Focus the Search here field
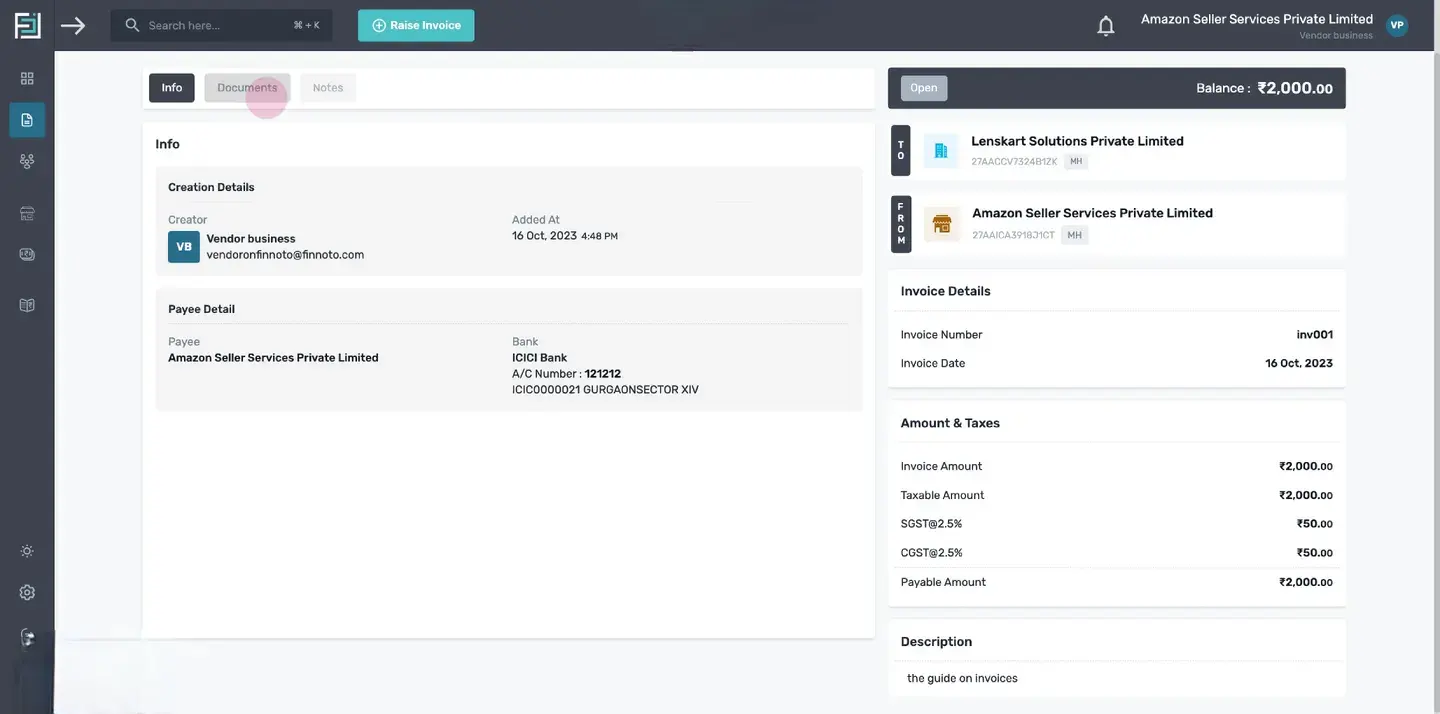Image resolution: width=1440 pixels, height=714 pixels. pos(221,25)
